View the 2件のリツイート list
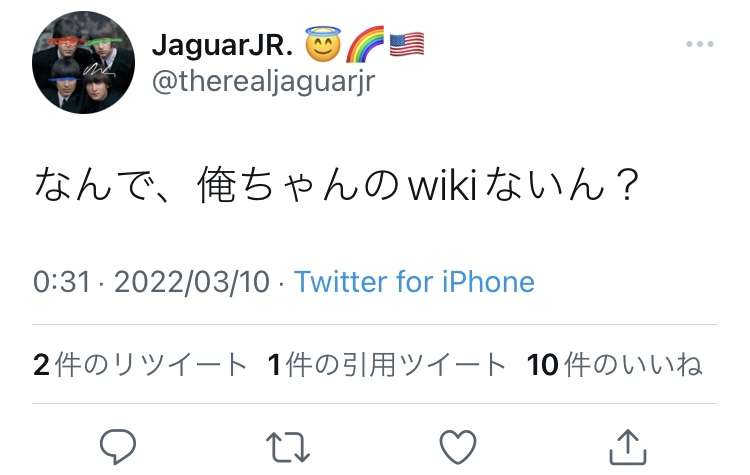This screenshot has height=475, width=750. pyautogui.click(x=140, y=365)
